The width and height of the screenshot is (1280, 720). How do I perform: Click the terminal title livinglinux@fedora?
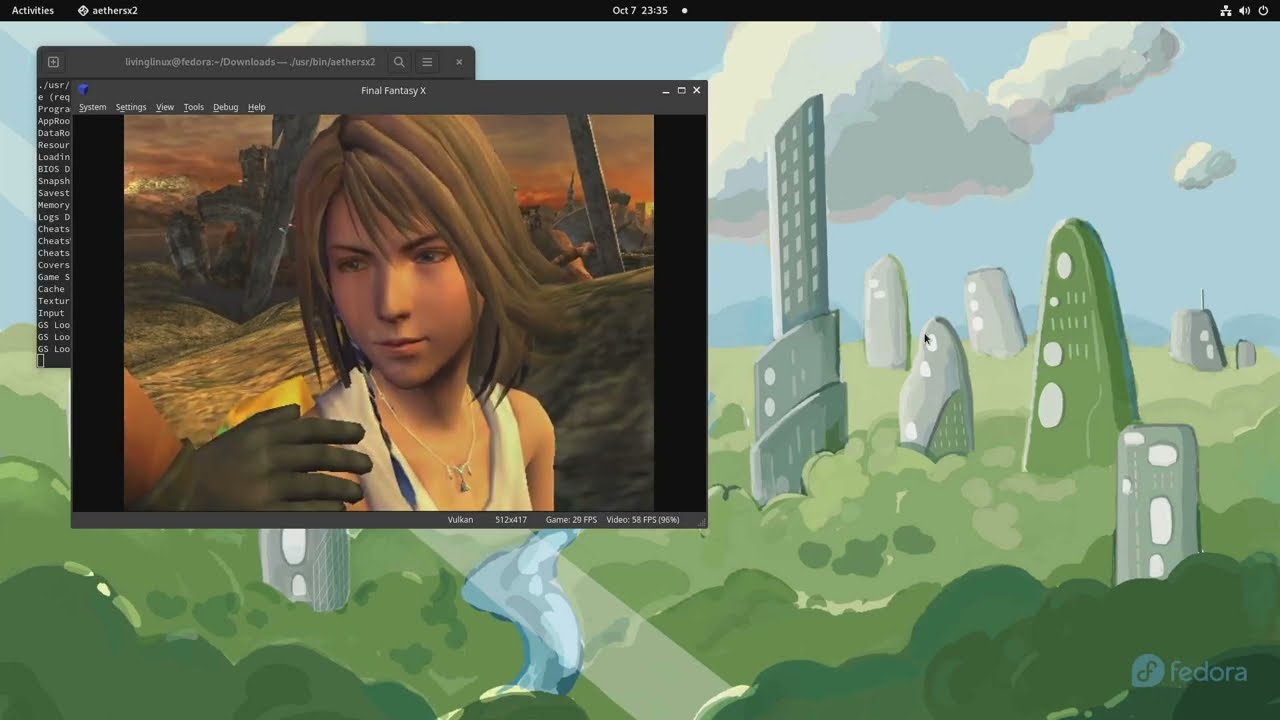pos(250,62)
